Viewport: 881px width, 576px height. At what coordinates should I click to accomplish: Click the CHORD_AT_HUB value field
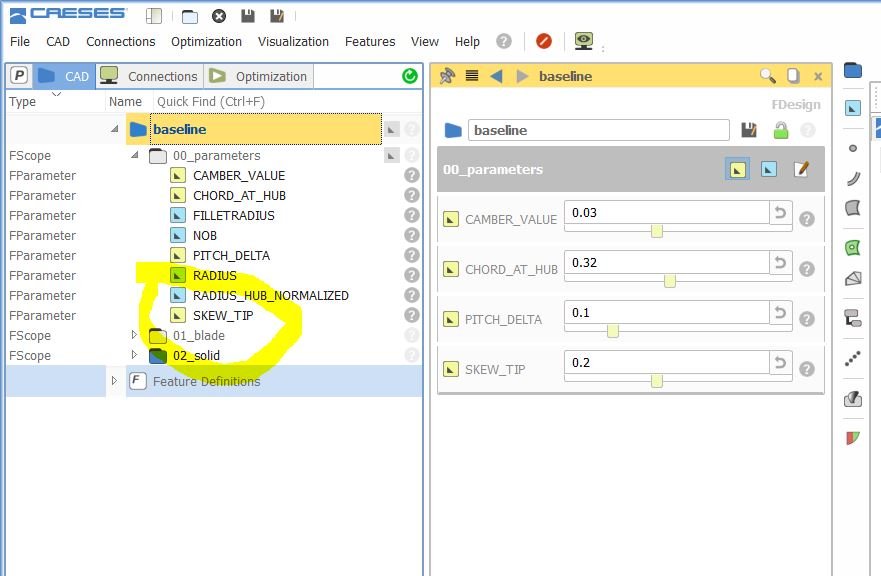point(665,262)
